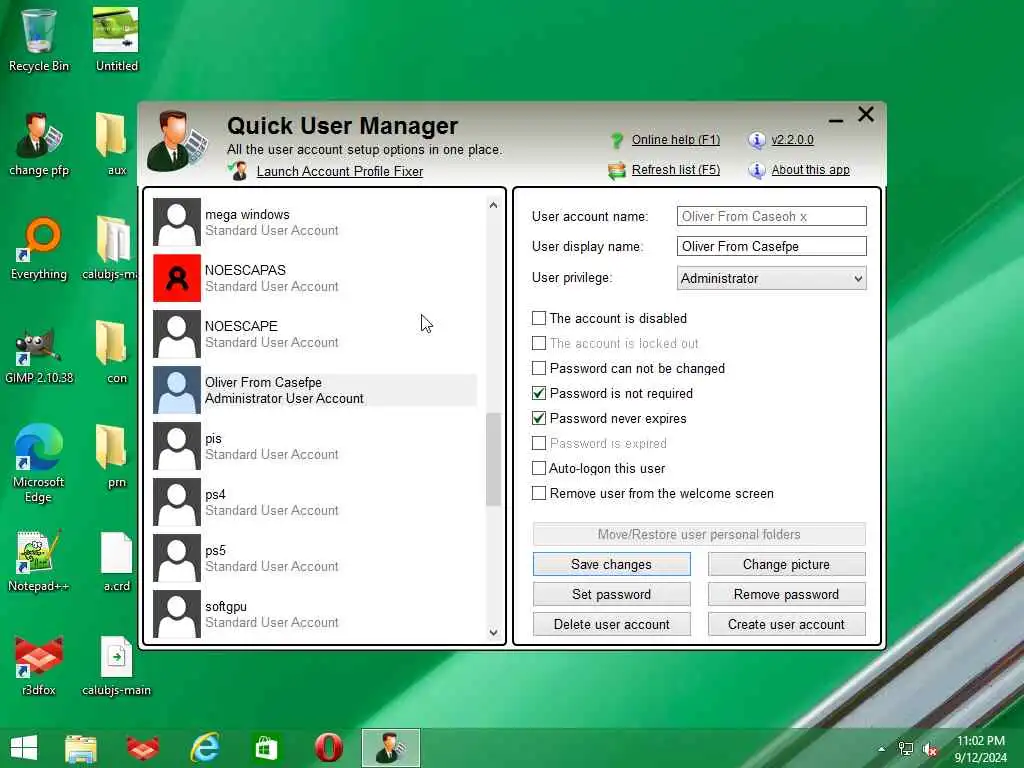Open the a.crd file icon
Screen dimensions: 1024x768
[x=116, y=560]
